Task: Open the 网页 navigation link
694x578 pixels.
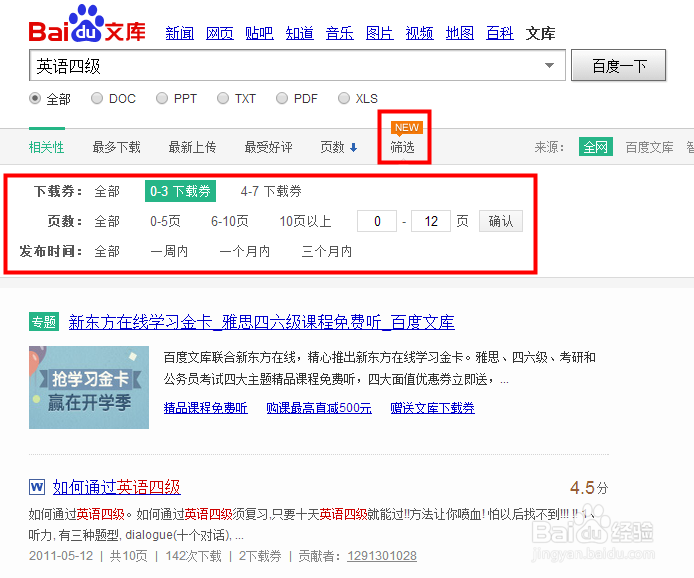Action: pos(220,33)
